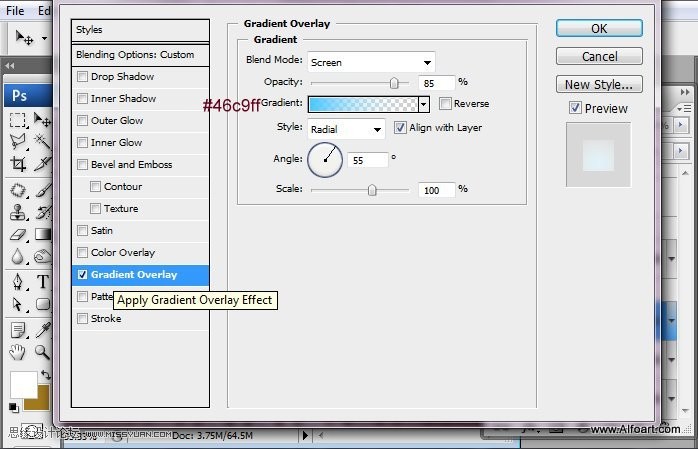Select the Type tool

click(x=43, y=282)
